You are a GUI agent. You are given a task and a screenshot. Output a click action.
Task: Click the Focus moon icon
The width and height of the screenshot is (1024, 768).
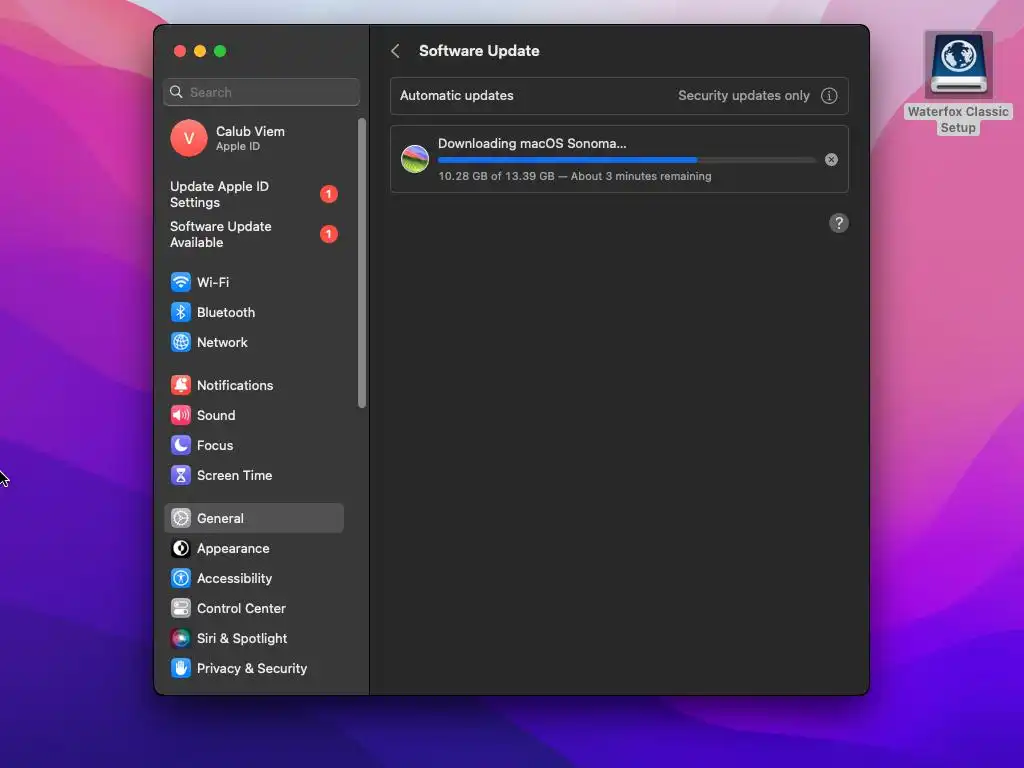tap(181, 445)
